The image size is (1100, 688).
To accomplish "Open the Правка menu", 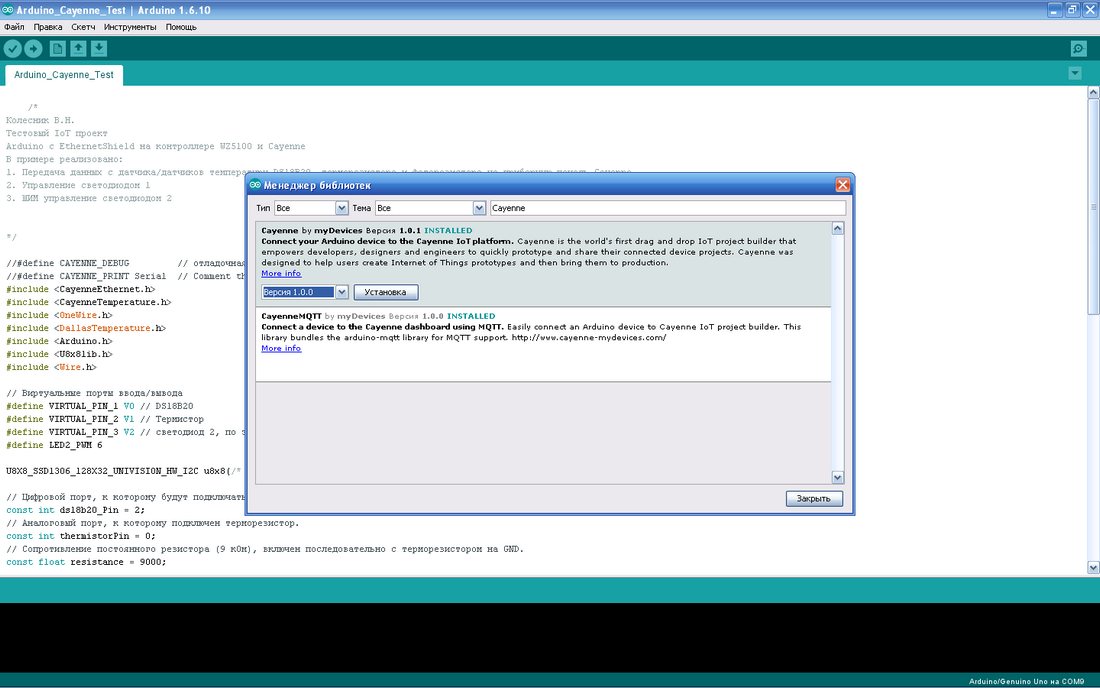I will point(48,27).
